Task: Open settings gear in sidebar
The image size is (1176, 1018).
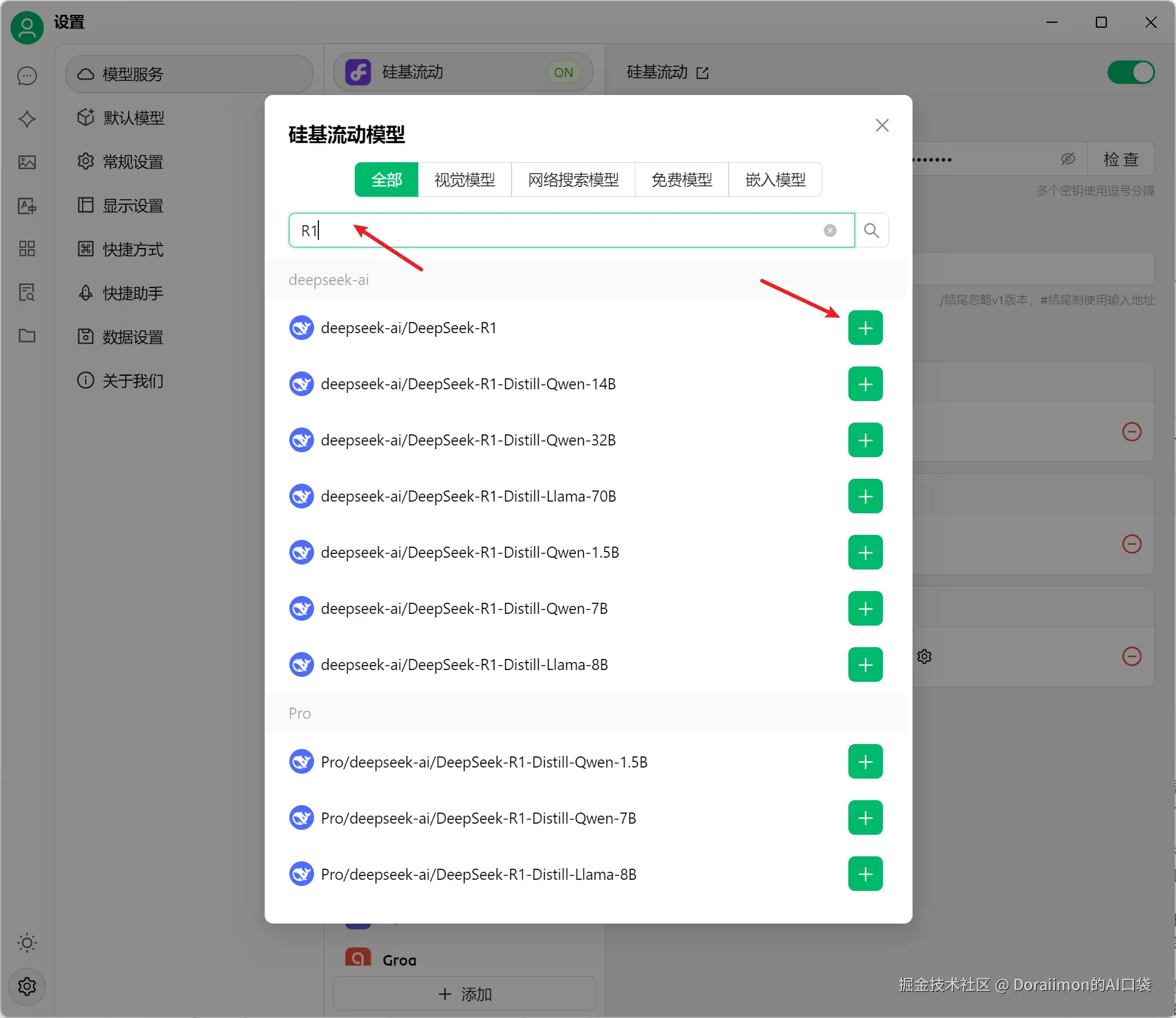Action: pyautogui.click(x=27, y=987)
